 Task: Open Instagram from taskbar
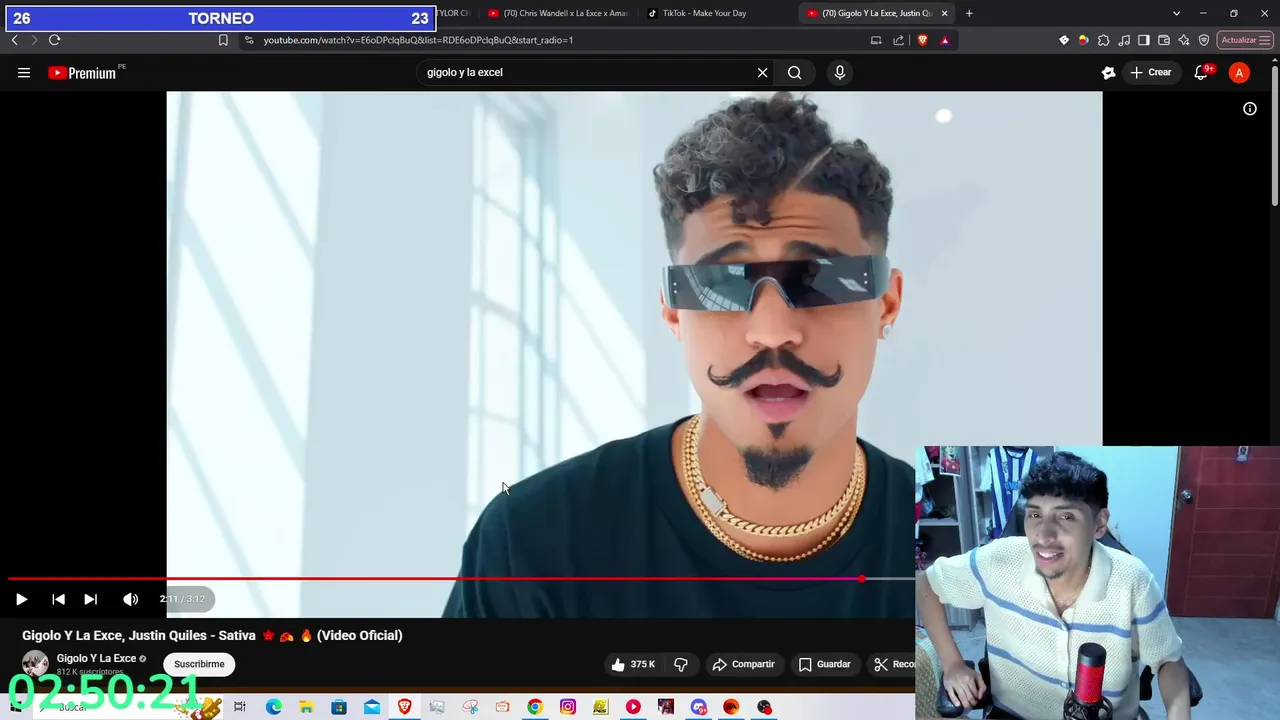click(568, 707)
